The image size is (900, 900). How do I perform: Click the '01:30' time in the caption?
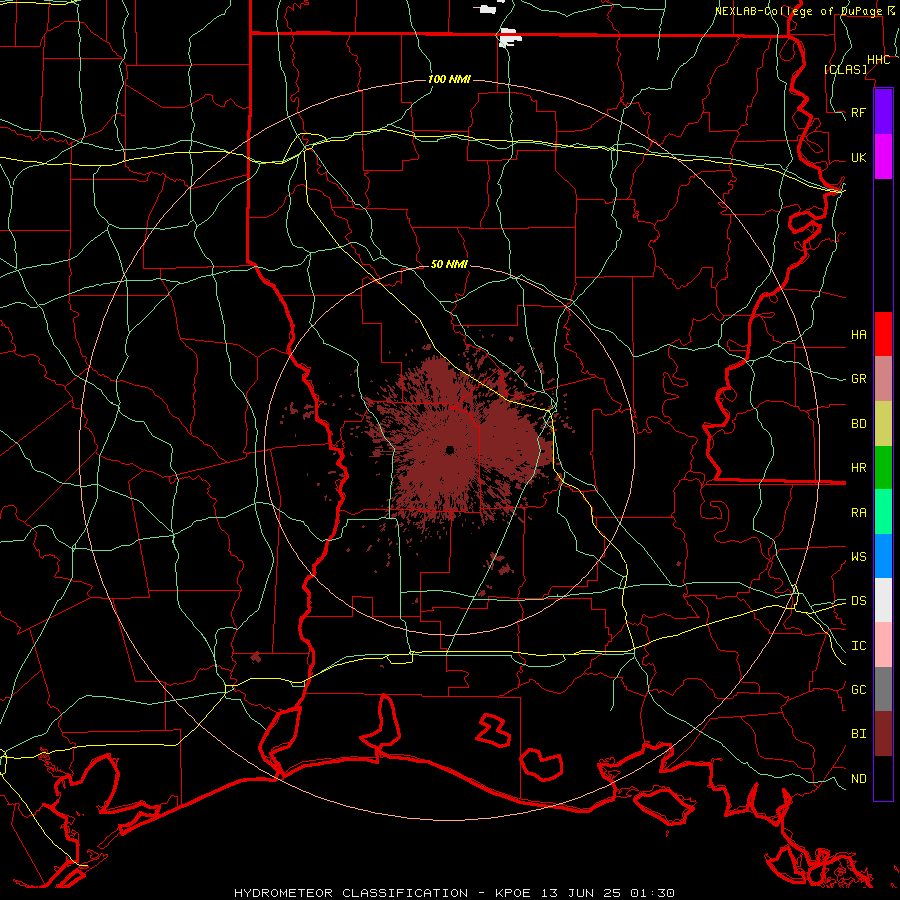click(652, 893)
